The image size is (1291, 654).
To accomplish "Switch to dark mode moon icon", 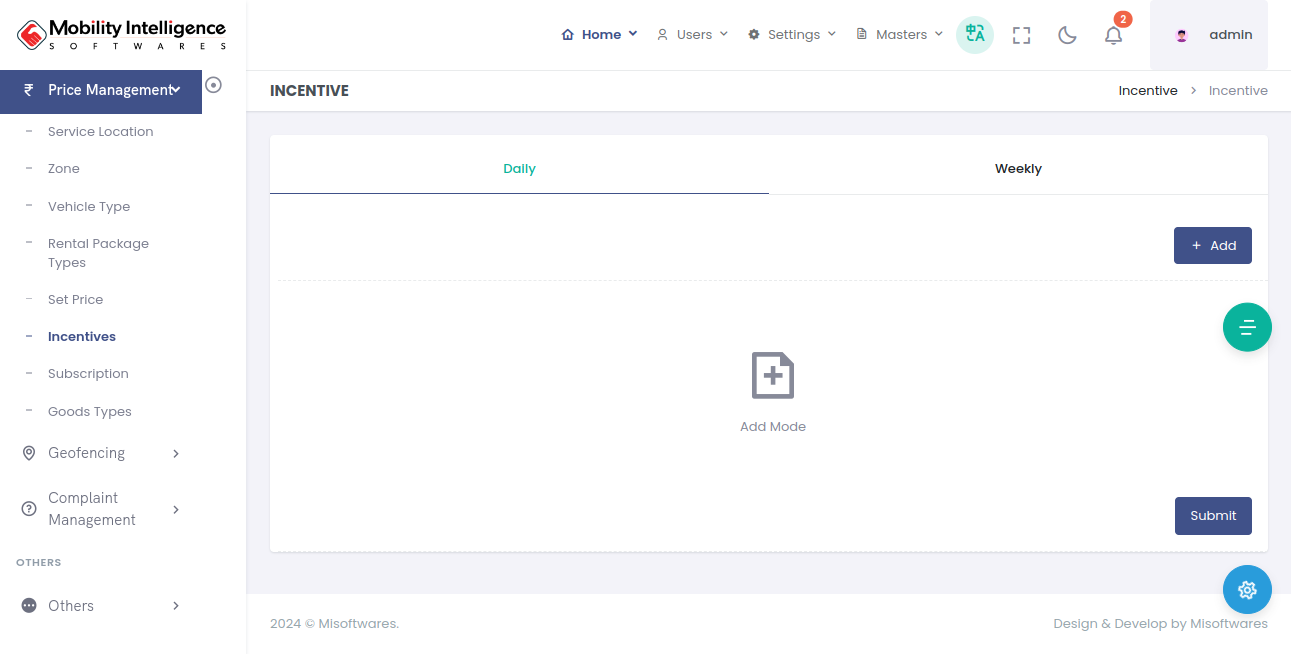I will click(x=1067, y=35).
